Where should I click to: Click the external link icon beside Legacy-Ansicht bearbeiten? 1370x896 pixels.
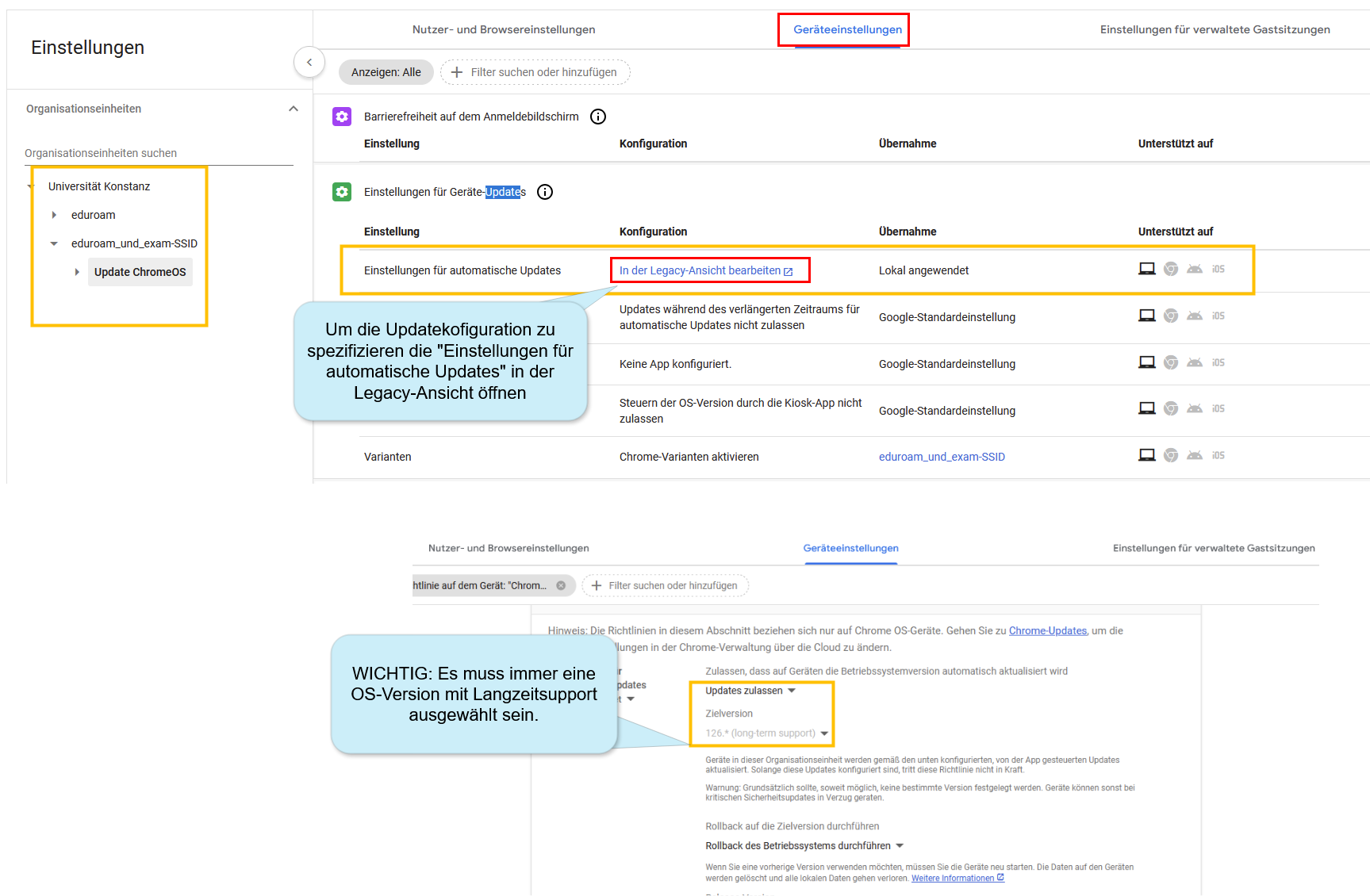[x=789, y=271]
